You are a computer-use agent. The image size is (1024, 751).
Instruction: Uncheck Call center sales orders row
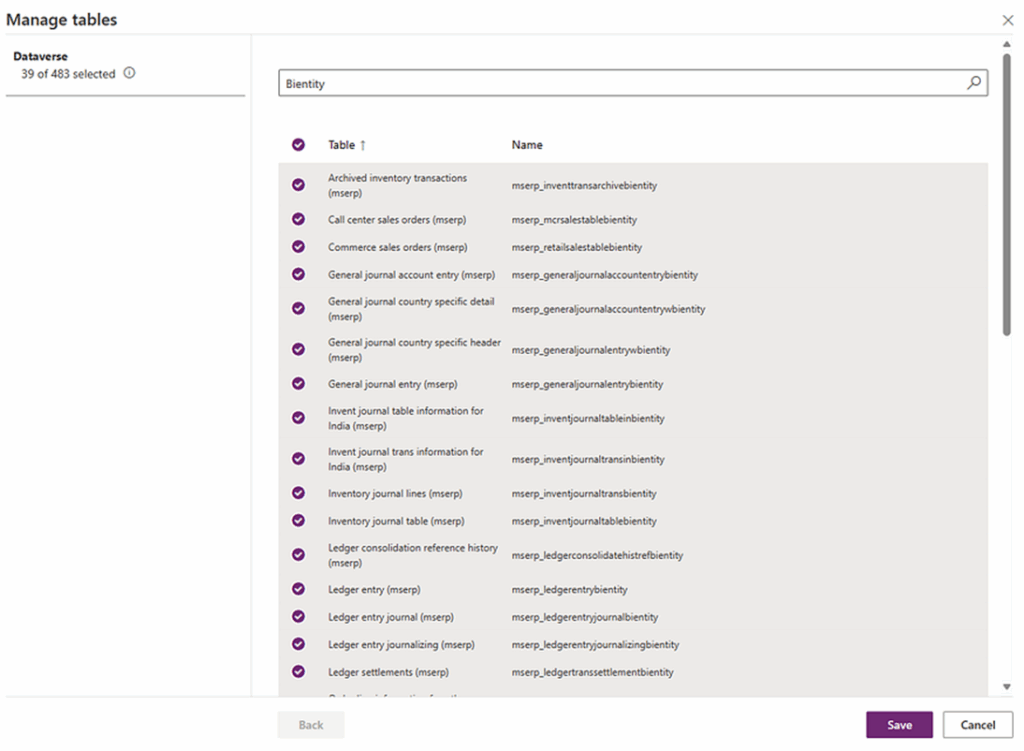298,219
